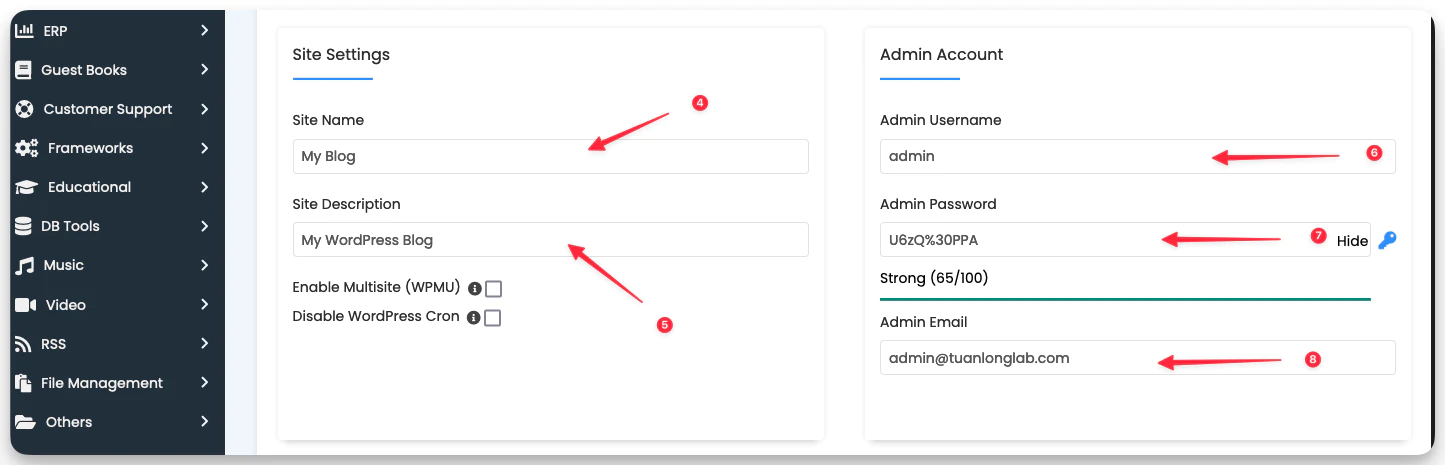
Task: Click the blue key generate-password icon
Action: point(1386,240)
